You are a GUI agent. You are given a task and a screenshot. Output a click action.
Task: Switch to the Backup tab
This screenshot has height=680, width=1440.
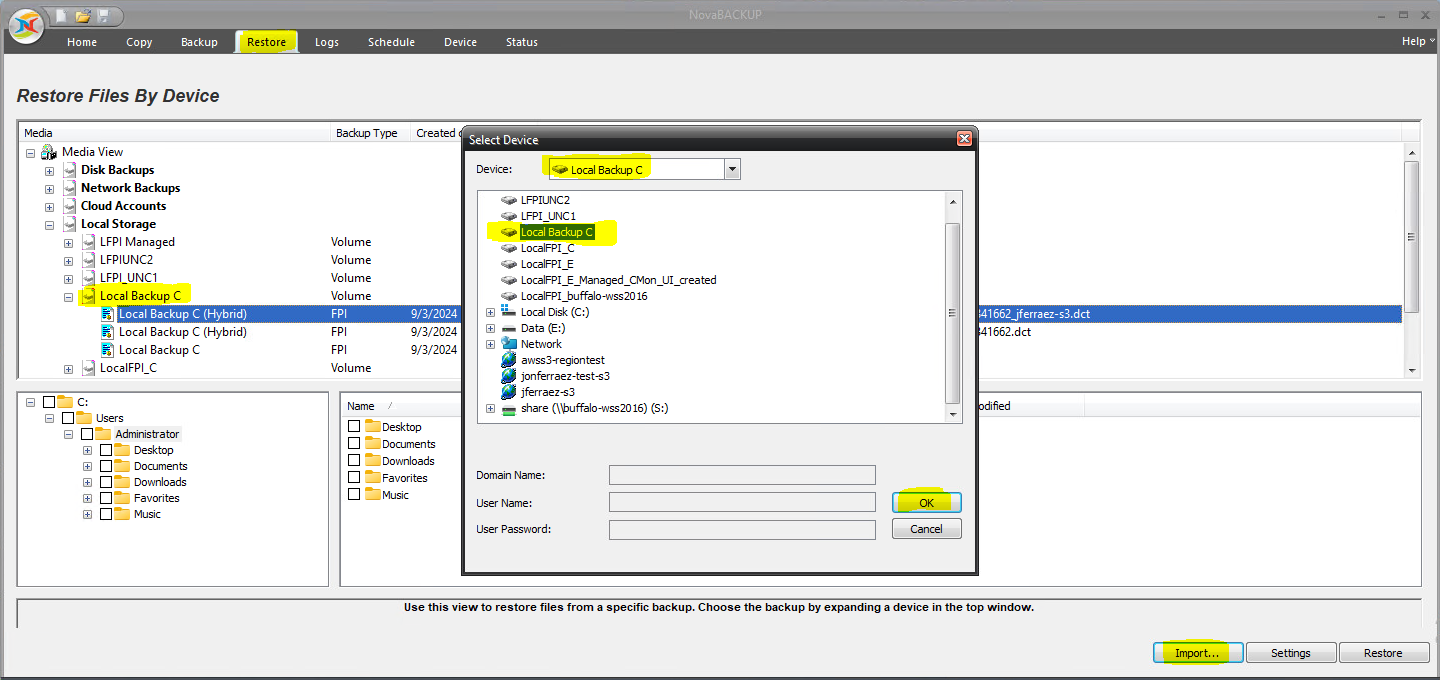[199, 42]
